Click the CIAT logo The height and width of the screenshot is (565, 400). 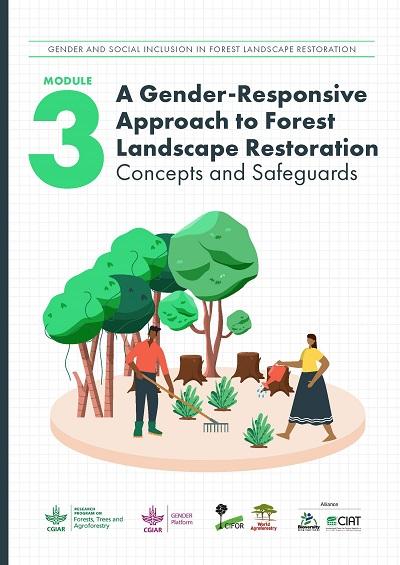pyautogui.click(x=343, y=522)
